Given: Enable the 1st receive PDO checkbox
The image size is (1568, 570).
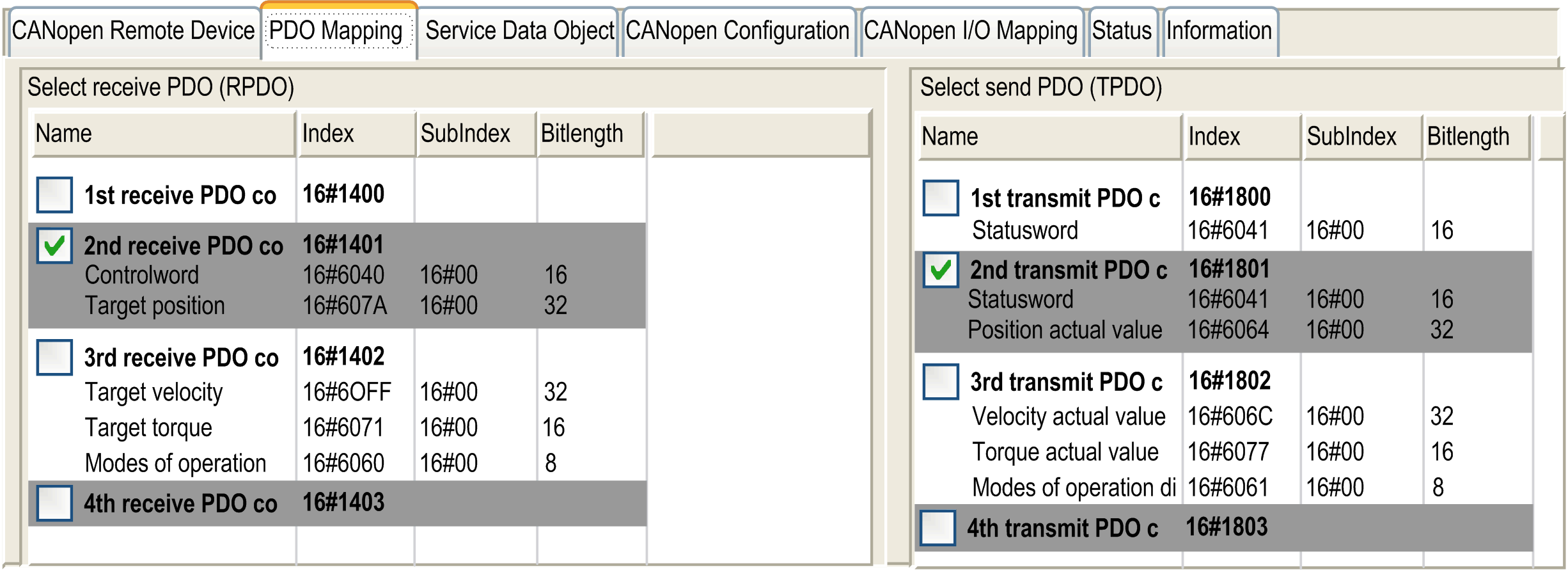Looking at the screenshot, I should [54, 194].
